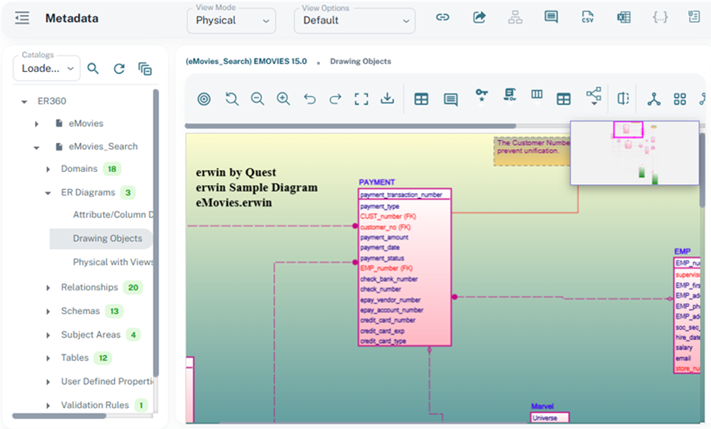Image resolution: width=711 pixels, height=429 pixels.
Task: Collapse the sidebar with the menu icon
Action: [x=22, y=18]
